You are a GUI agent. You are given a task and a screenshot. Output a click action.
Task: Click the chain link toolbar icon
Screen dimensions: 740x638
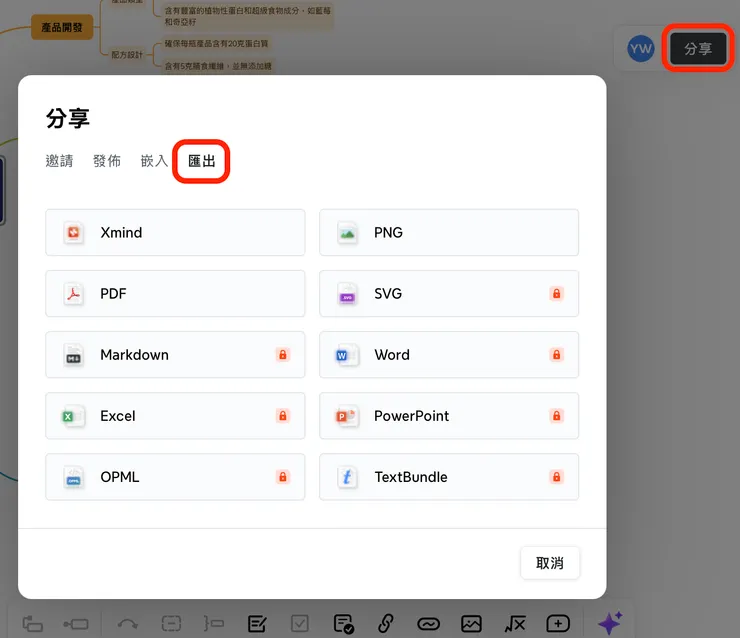pyautogui.click(x=386, y=624)
